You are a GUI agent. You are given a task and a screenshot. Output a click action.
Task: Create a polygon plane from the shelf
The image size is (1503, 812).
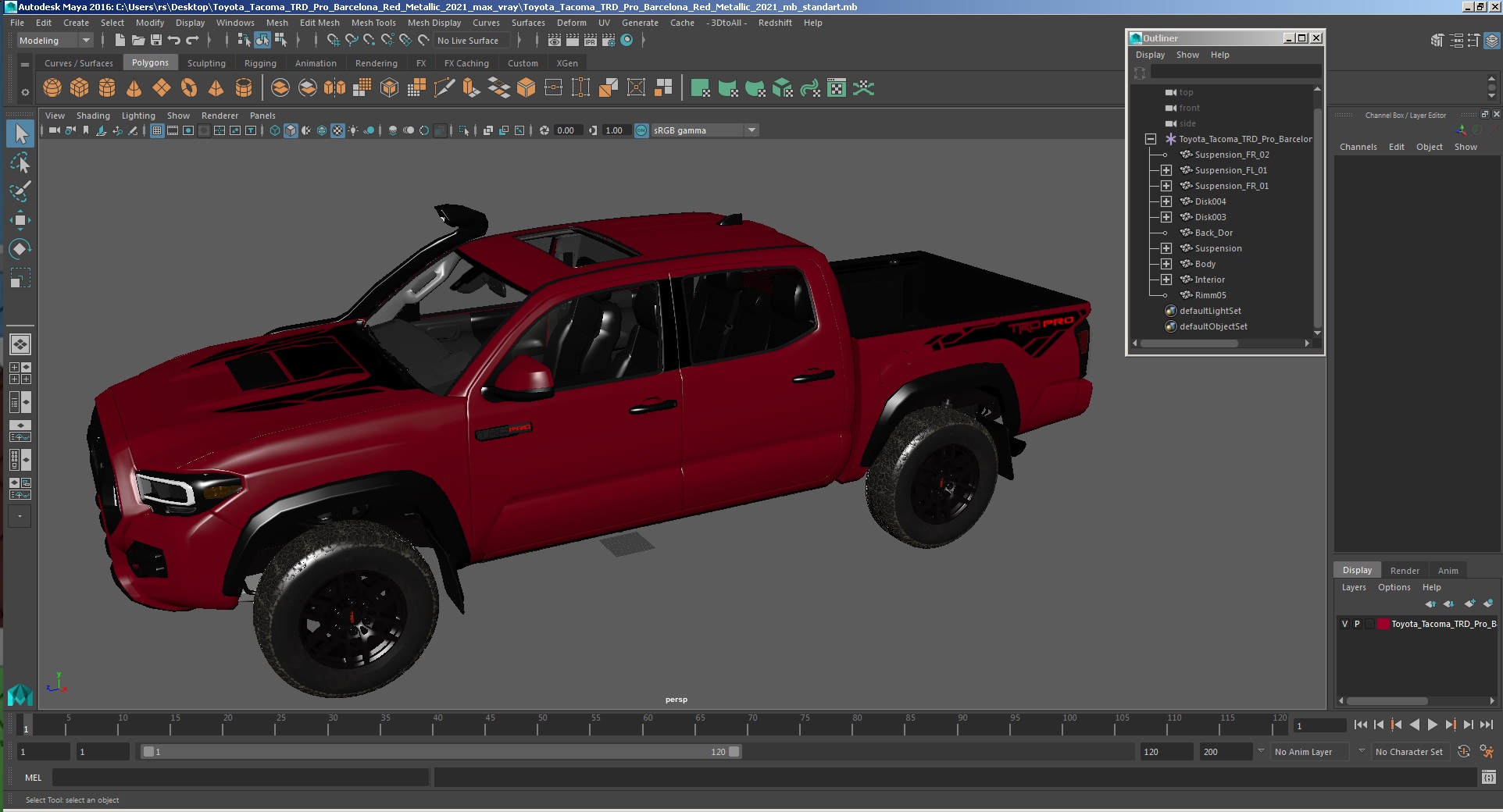(x=162, y=88)
